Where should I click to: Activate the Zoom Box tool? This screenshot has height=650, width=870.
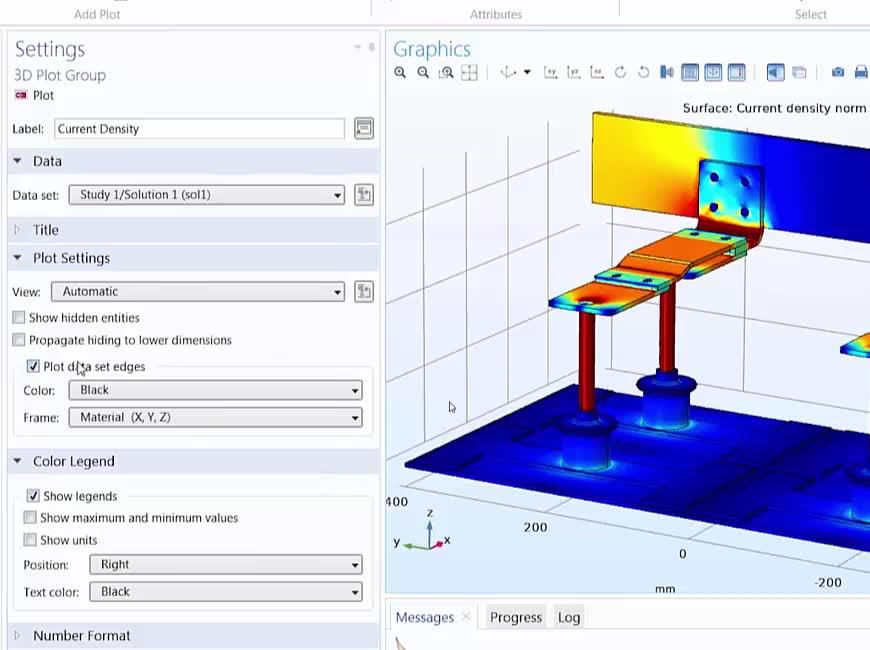(x=447, y=72)
